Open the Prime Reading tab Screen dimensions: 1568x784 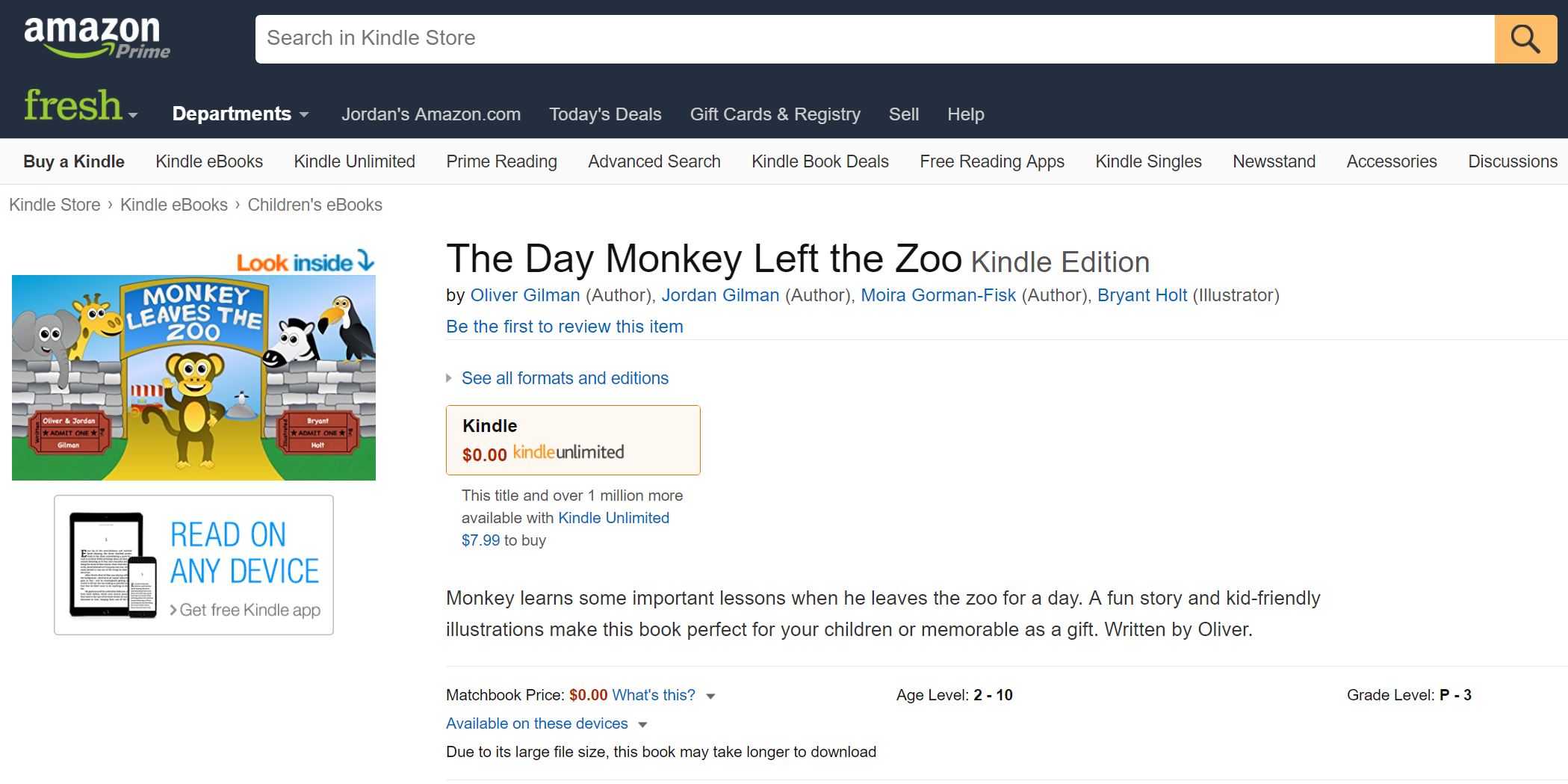pyautogui.click(x=501, y=161)
